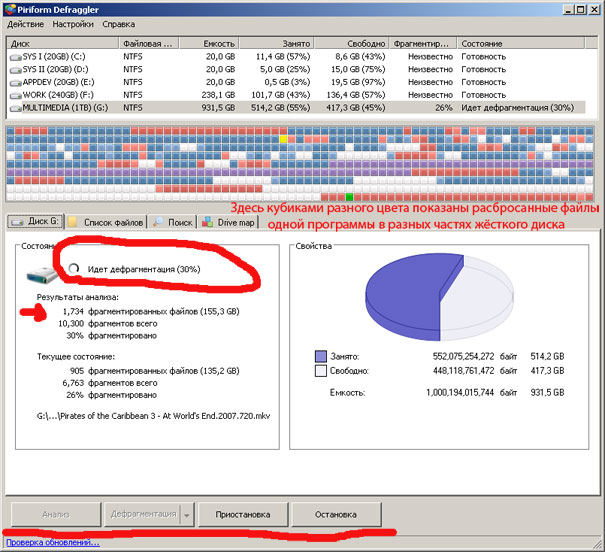The height and width of the screenshot is (552, 605).
Task: Click the yellow block in the drive map
Action: tap(284, 141)
